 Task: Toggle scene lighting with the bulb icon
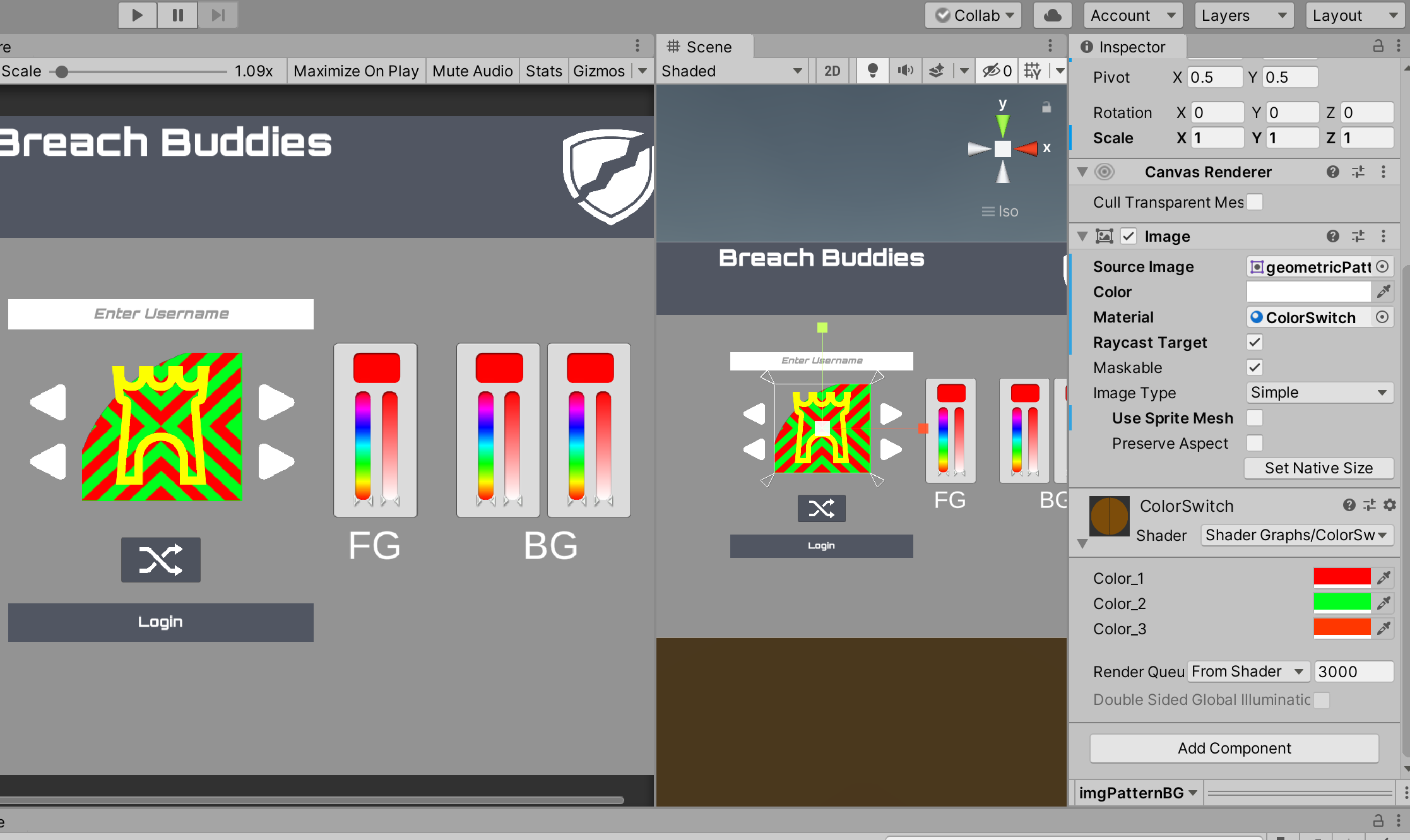click(x=872, y=71)
